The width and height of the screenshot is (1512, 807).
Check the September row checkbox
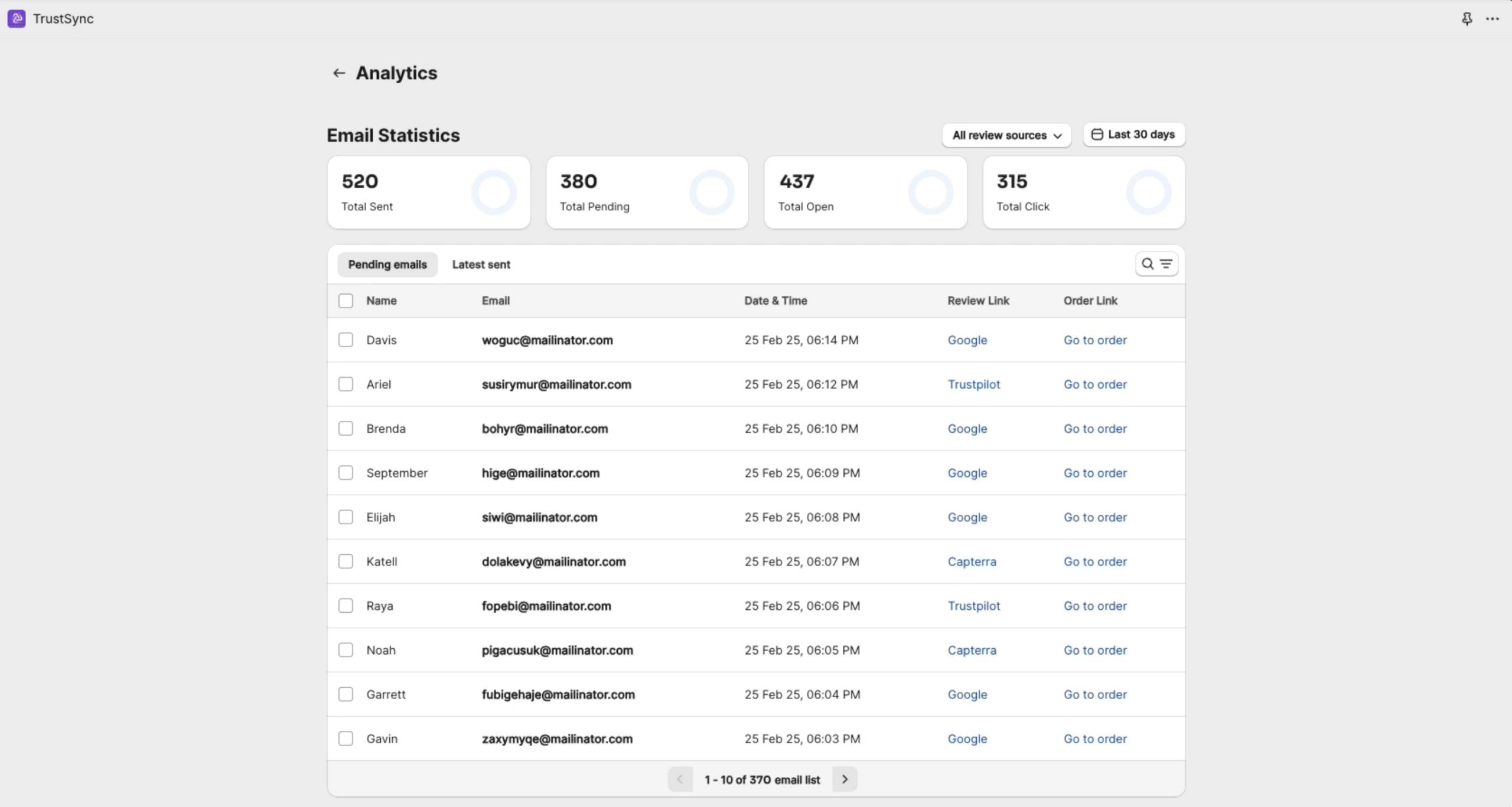pyautogui.click(x=346, y=472)
